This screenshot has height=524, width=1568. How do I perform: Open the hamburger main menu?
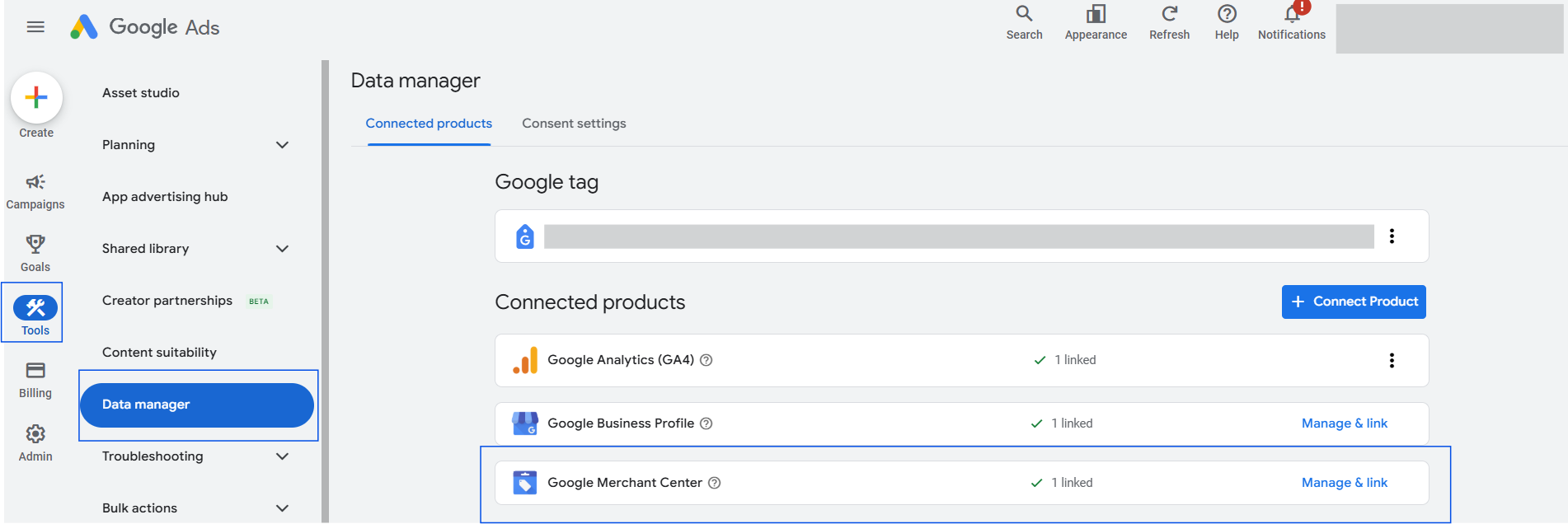pos(35,27)
